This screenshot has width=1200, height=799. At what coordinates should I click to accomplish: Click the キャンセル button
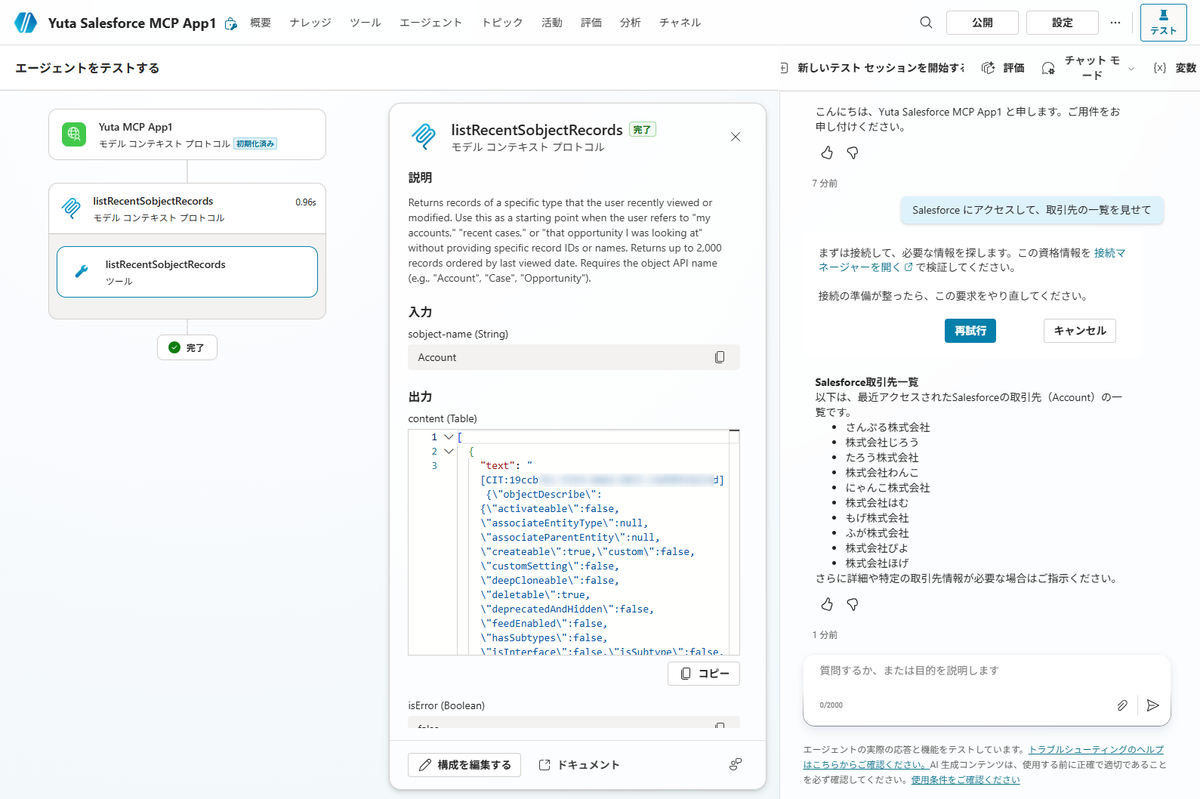pos(1080,331)
